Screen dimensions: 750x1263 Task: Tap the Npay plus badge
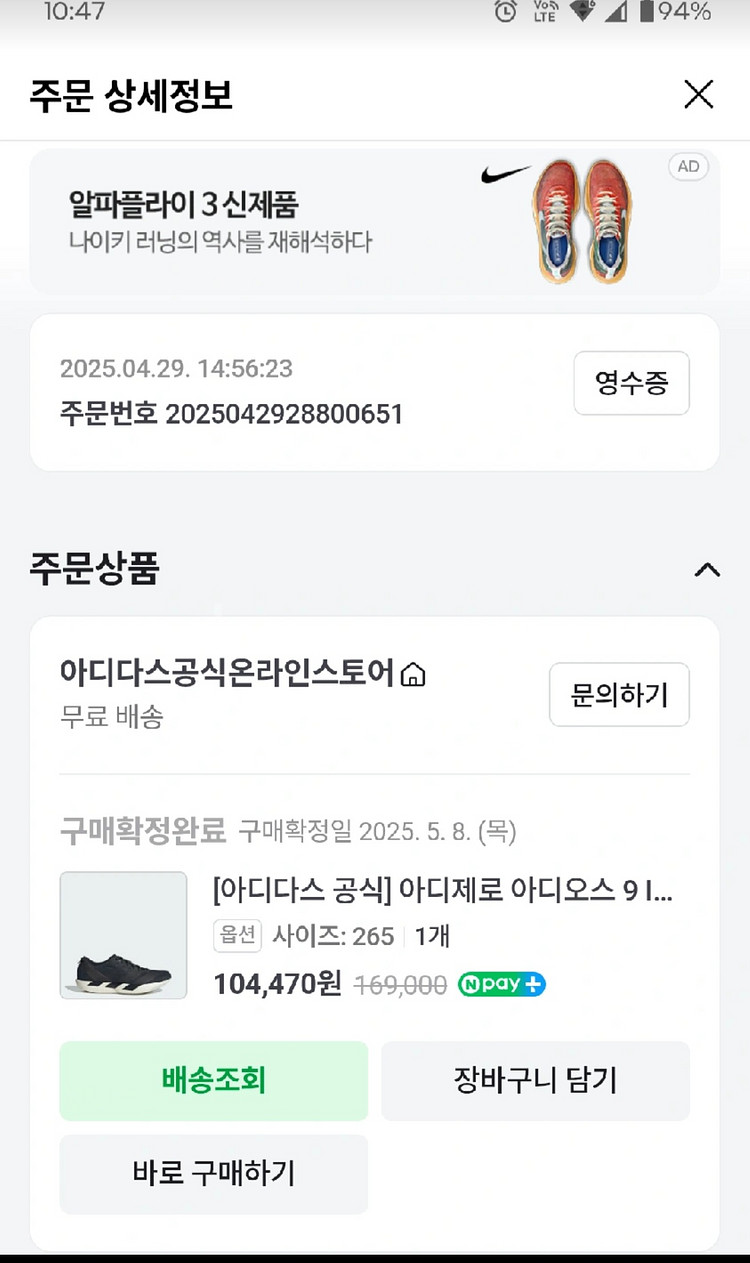(501, 984)
